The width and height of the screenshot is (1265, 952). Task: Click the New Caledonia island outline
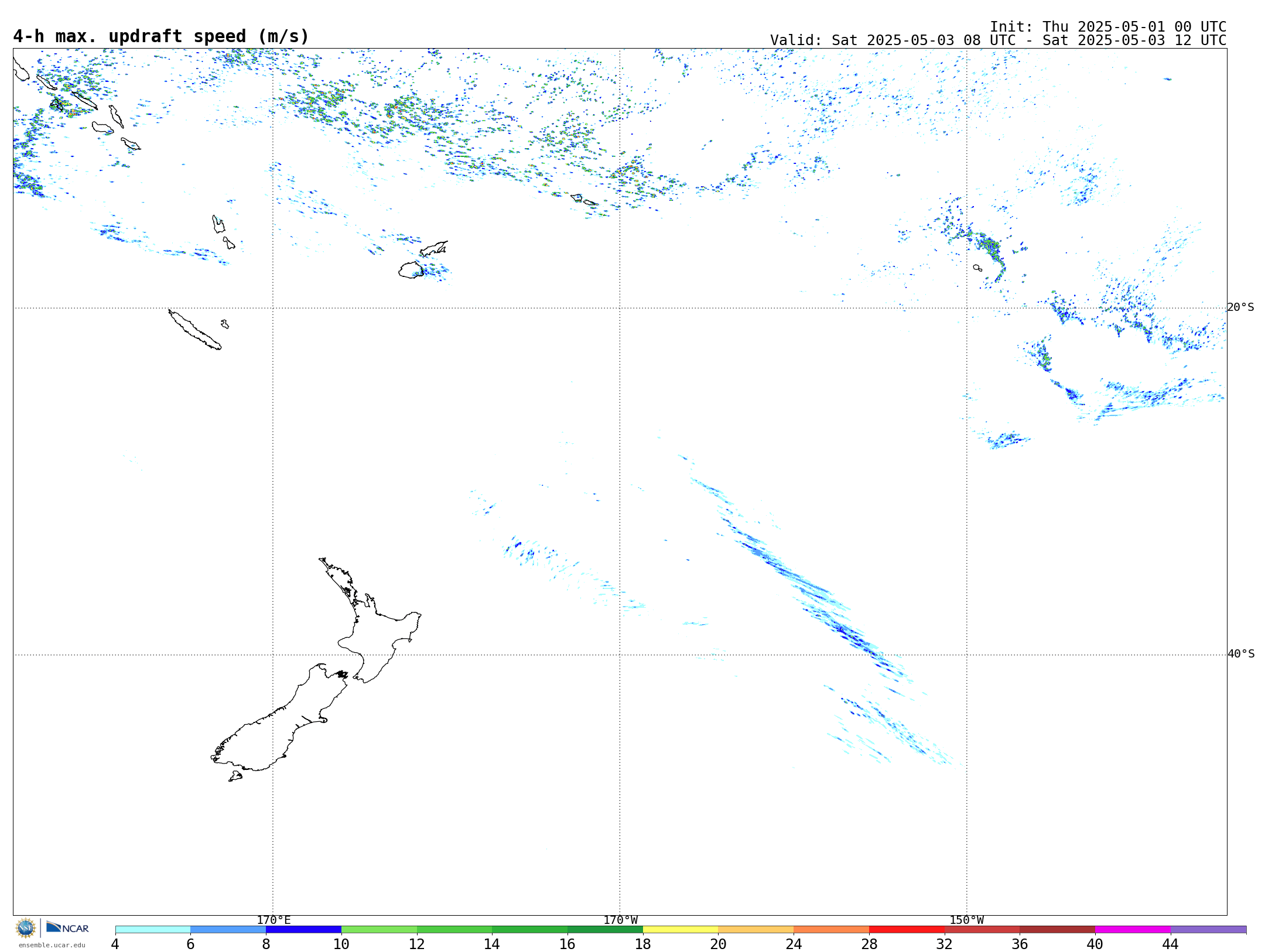pyautogui.click(x=194, y=330)
